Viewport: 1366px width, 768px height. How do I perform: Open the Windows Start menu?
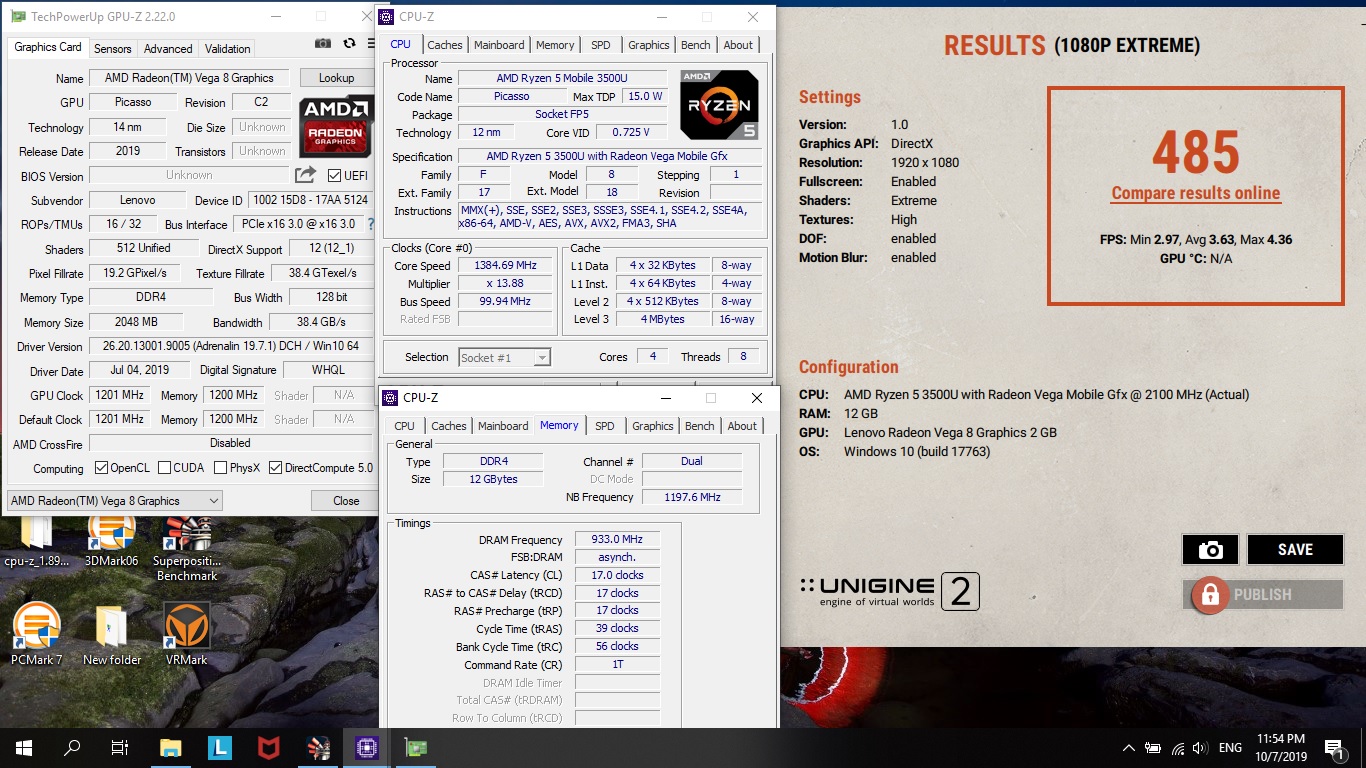tap(23, 747)
